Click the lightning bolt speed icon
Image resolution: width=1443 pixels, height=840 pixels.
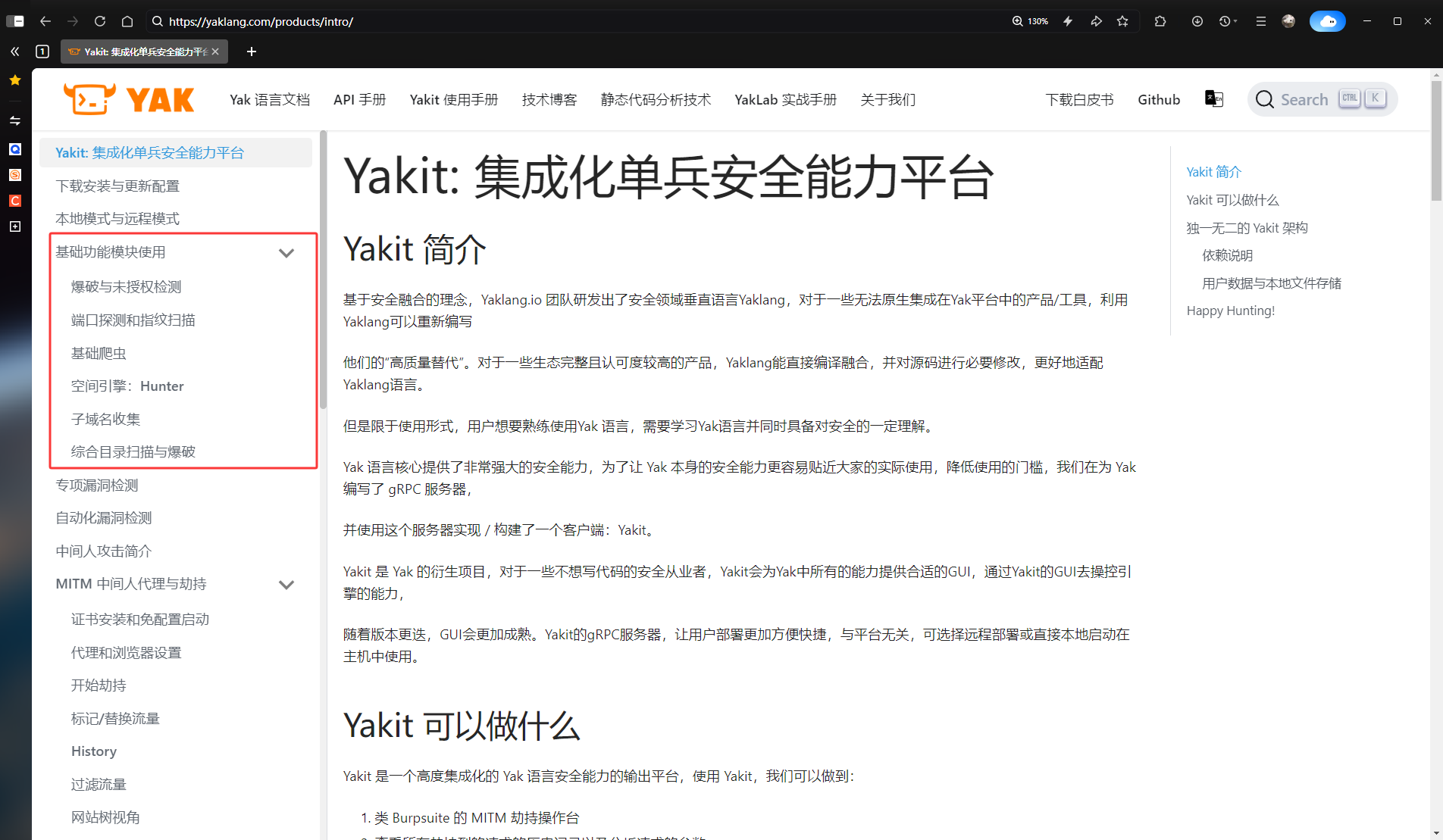[1068, 21]
